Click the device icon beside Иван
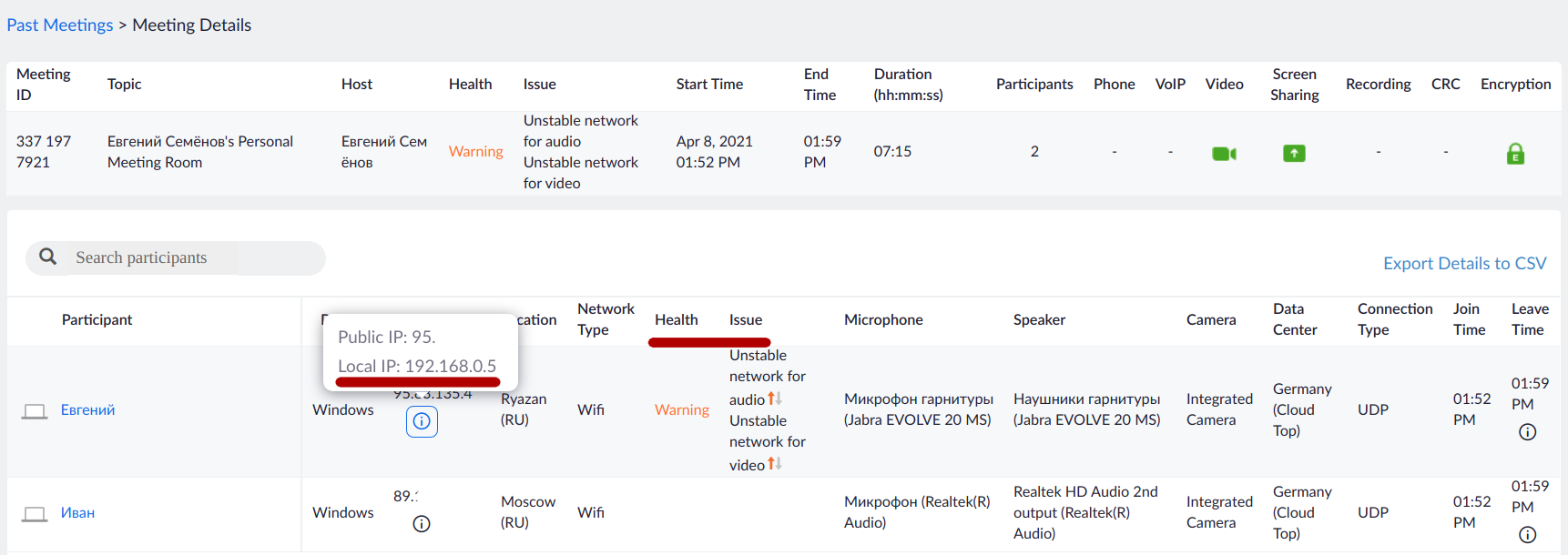This screenshot has width=1568, height=555. [35, 514]
